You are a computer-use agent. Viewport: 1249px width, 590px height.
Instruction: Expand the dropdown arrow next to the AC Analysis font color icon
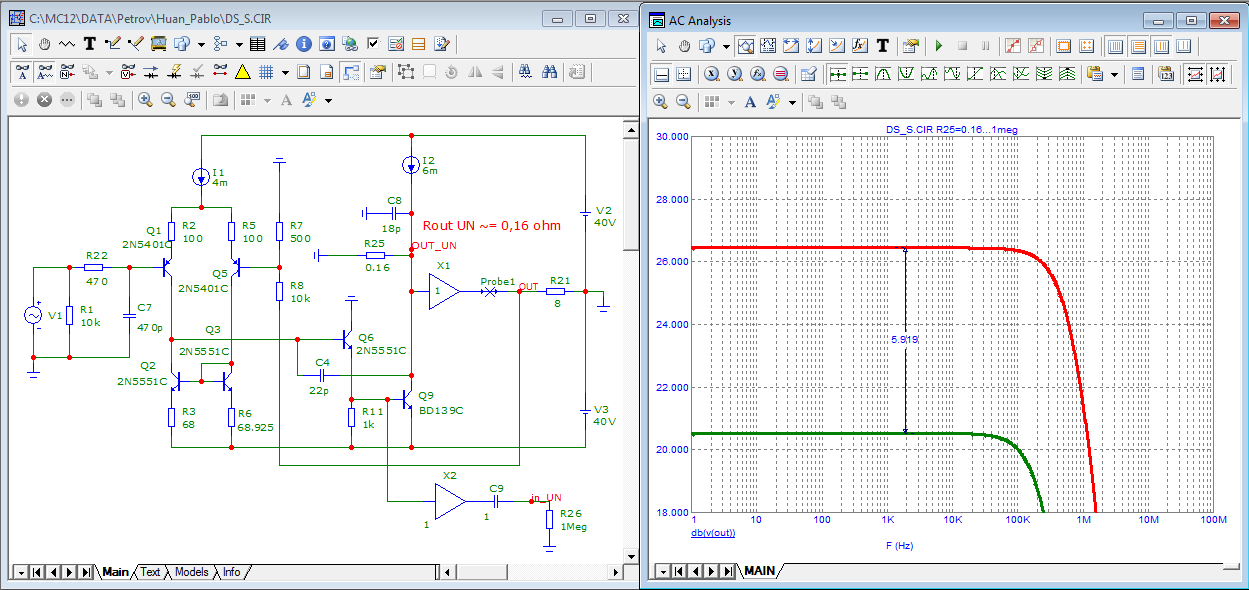pyautogui.click(x=792, y=102)
